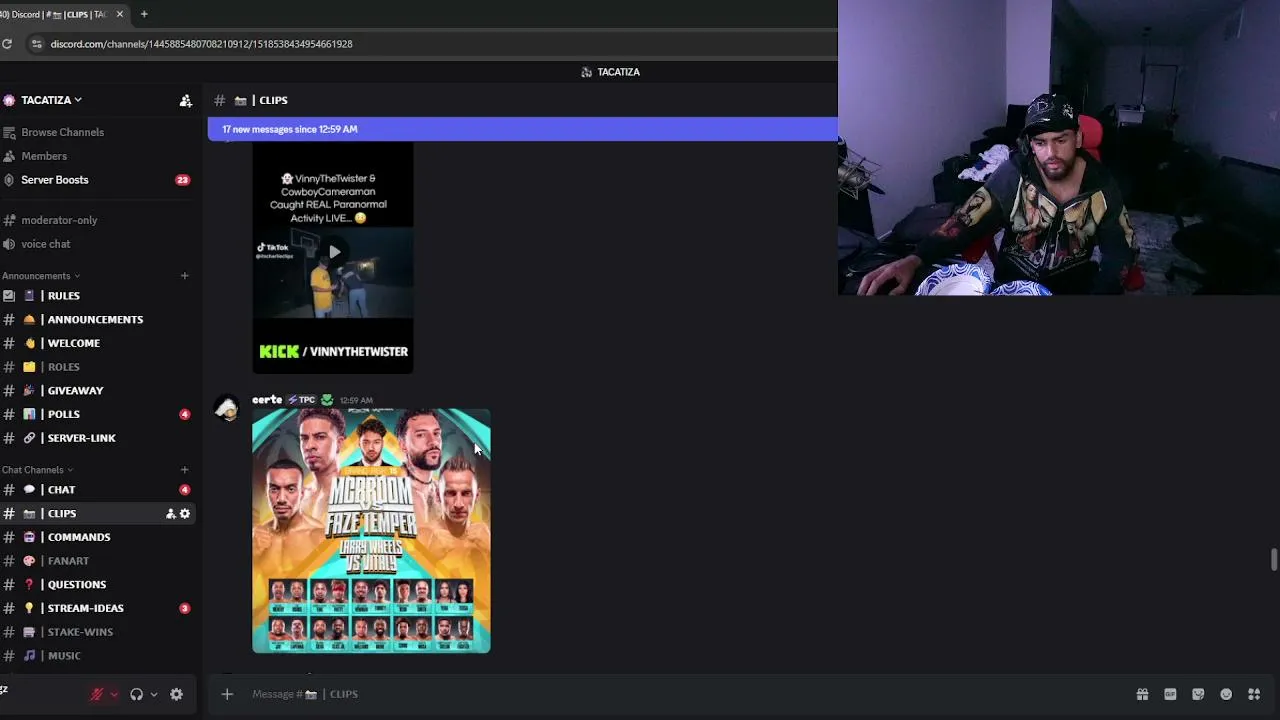Open the GIVEAWAY channel
This screenshot has height=720, width=1280.
point(75,390)
